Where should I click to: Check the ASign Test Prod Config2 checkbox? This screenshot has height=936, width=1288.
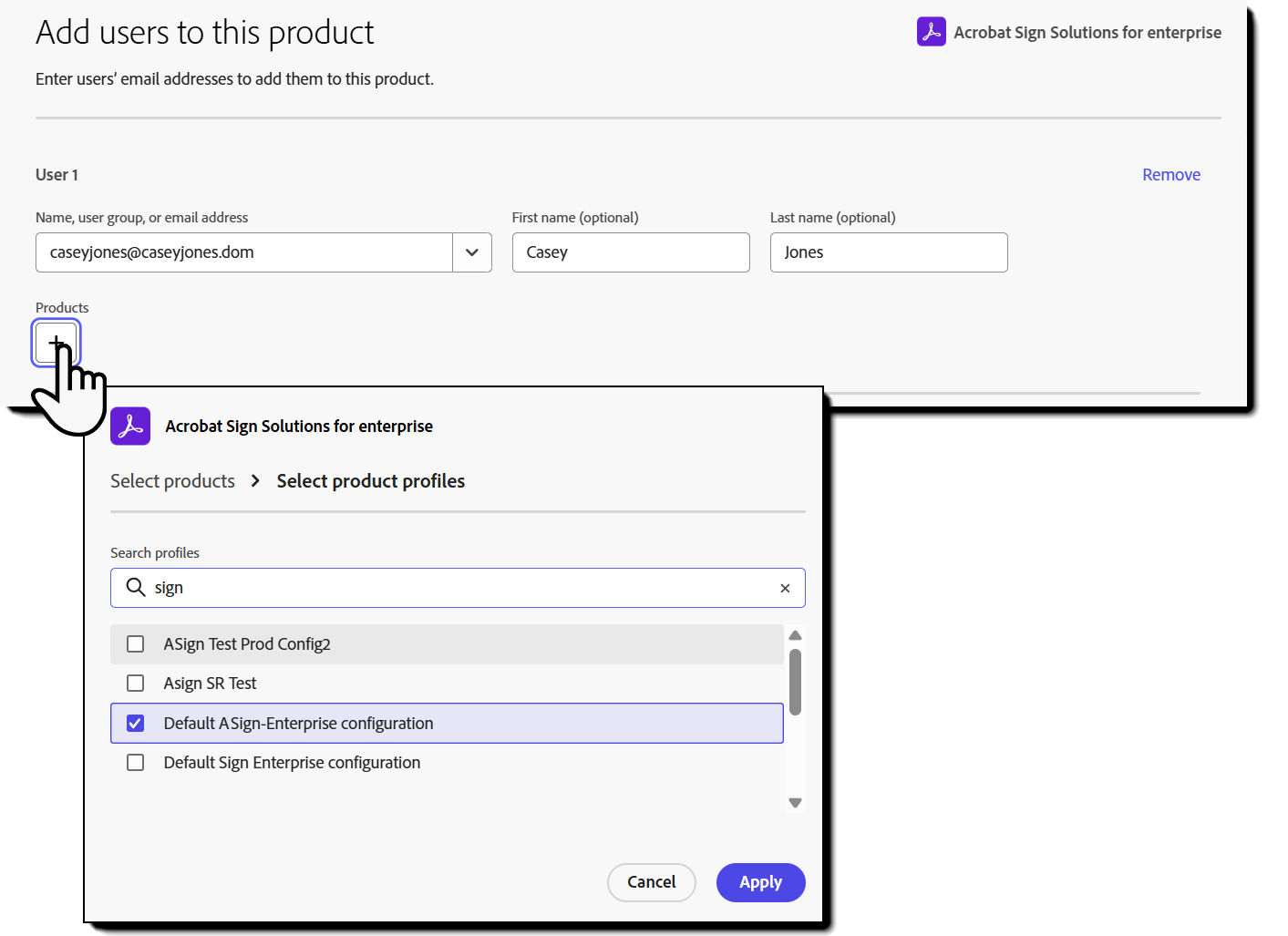135,643
